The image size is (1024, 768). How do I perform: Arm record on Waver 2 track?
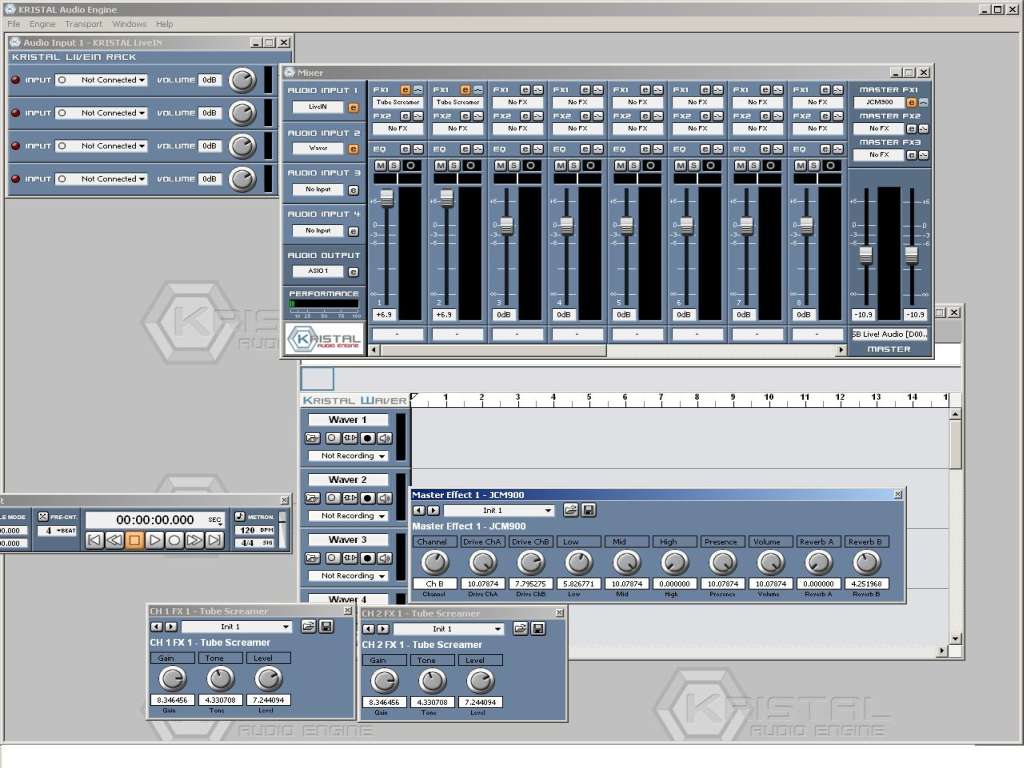click(368, 498)
